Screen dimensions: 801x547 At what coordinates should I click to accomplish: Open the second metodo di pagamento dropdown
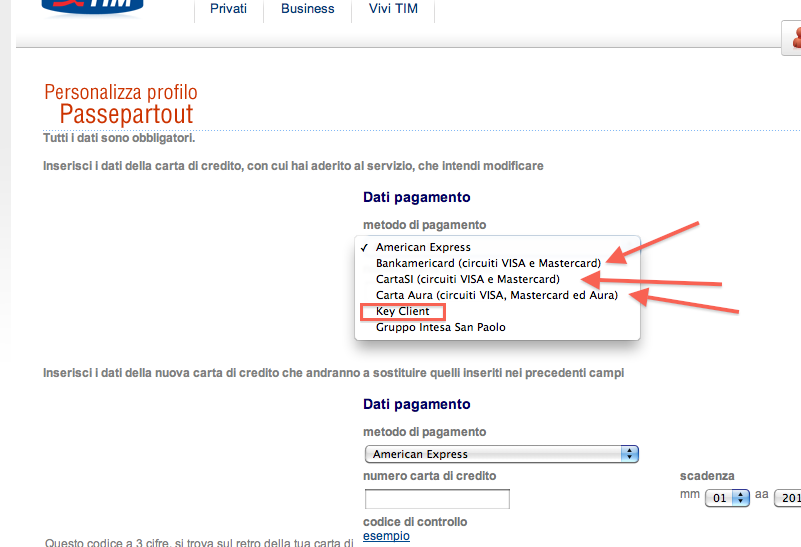pos(502,454)
